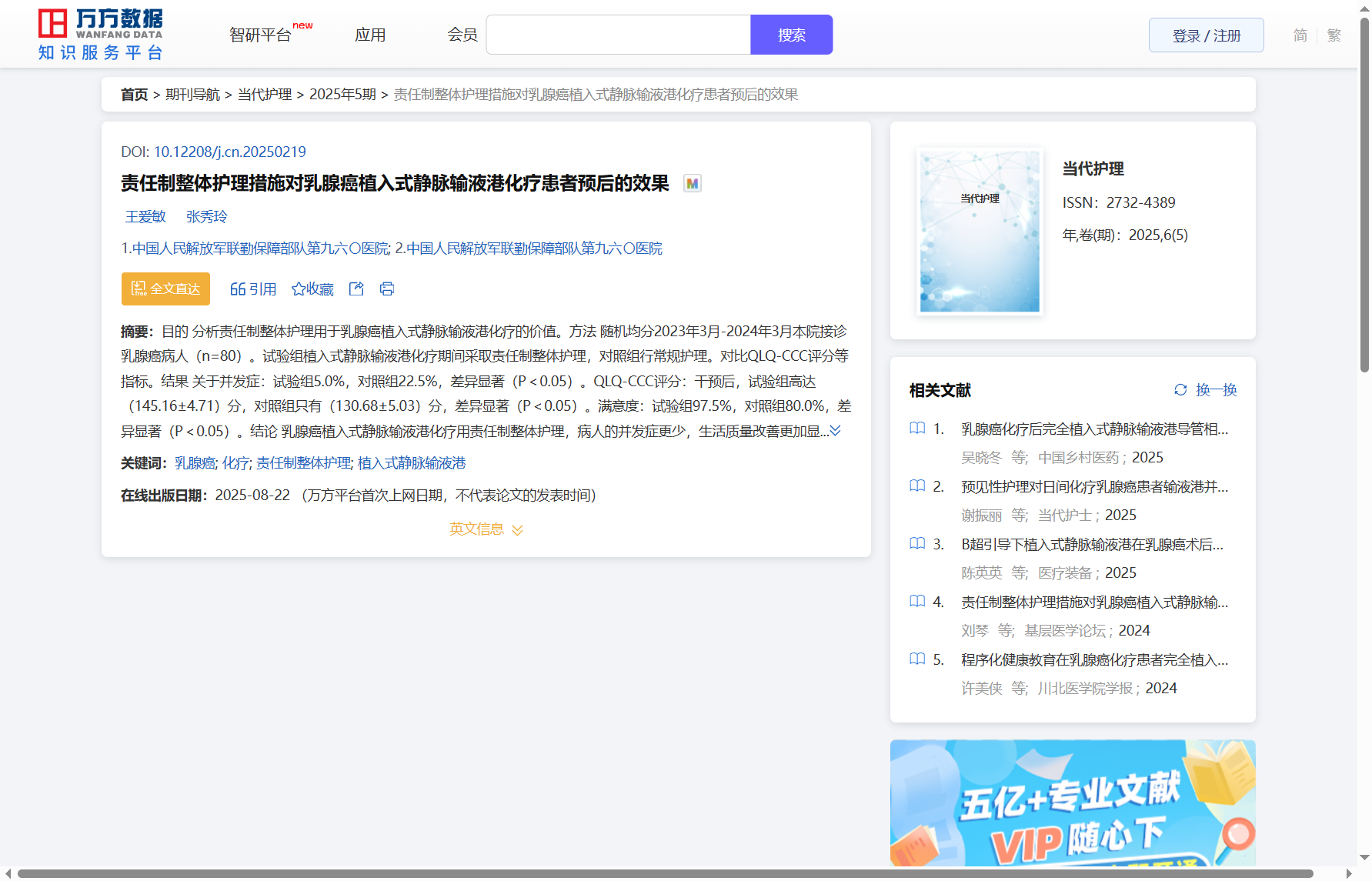Open the Wanfang Data logo homepage

(101, 35)
